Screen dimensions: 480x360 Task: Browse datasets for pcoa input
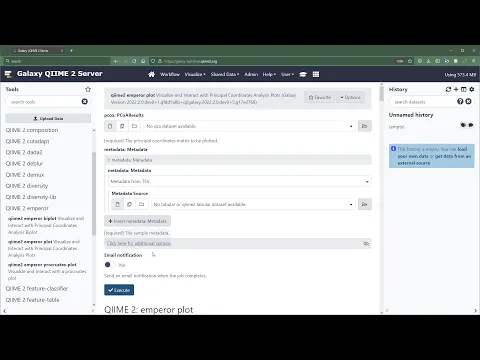(364, 126)
